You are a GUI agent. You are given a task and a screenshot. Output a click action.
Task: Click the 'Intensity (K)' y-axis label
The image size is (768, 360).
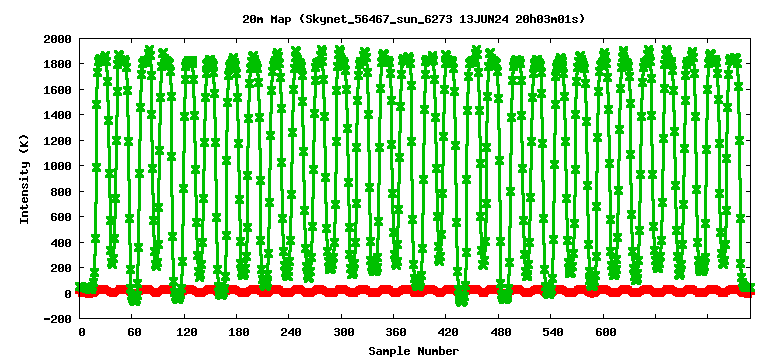click(x=24, y=178)
